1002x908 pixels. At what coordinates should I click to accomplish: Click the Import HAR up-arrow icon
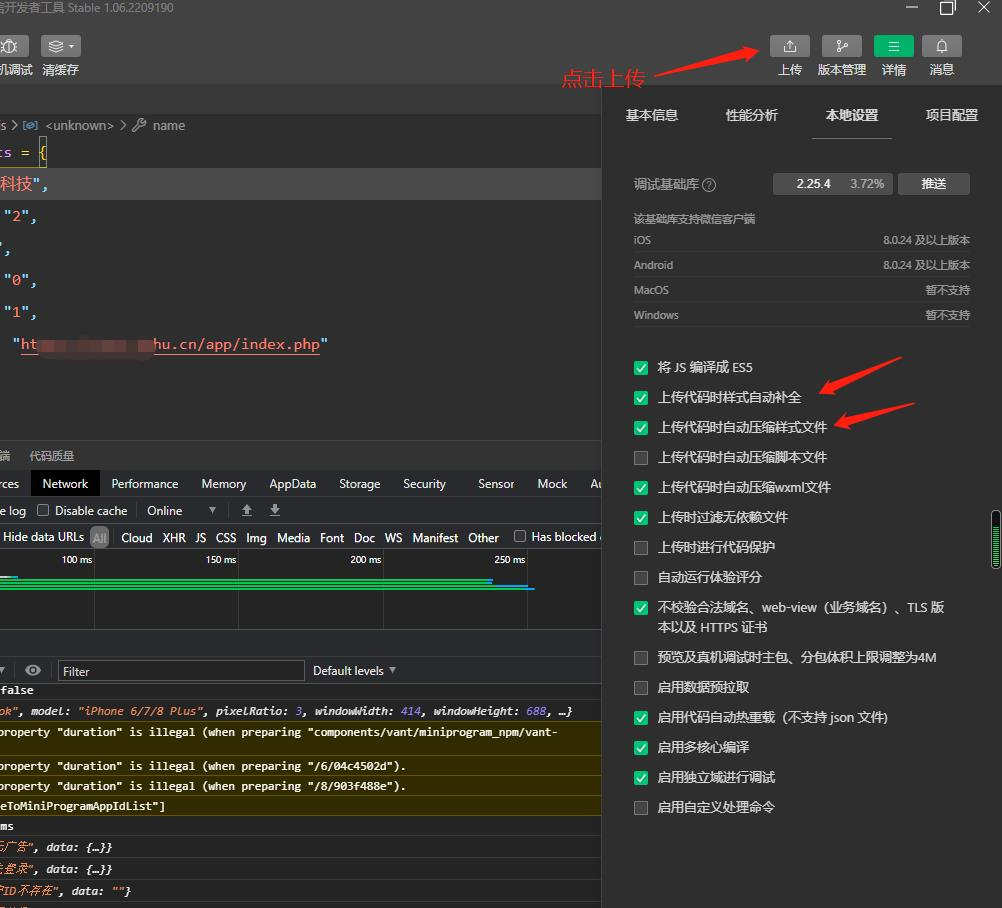(247, 510)
